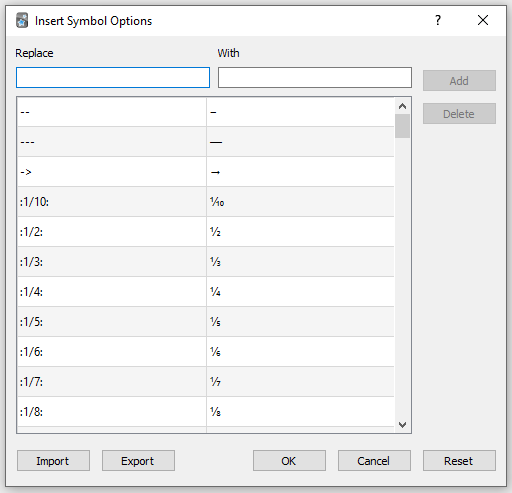Click the Cancel button
This screenshot has height=493, width=512.
[x=374, y=461]
